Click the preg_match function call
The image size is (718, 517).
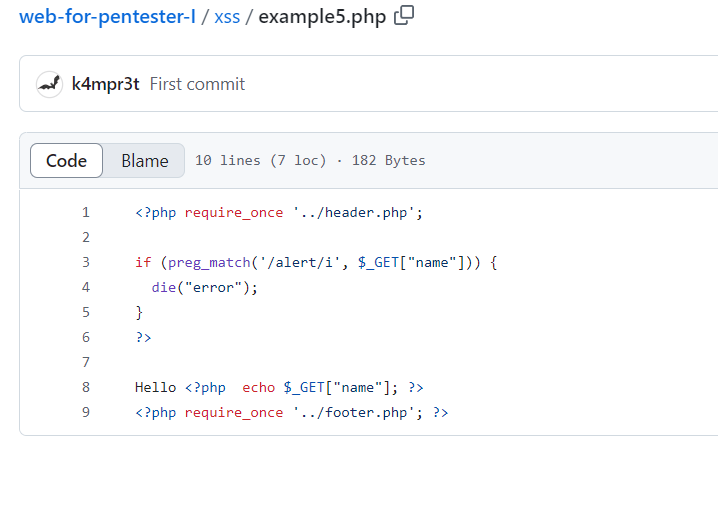pyautogui.click(x=209, y=262)
